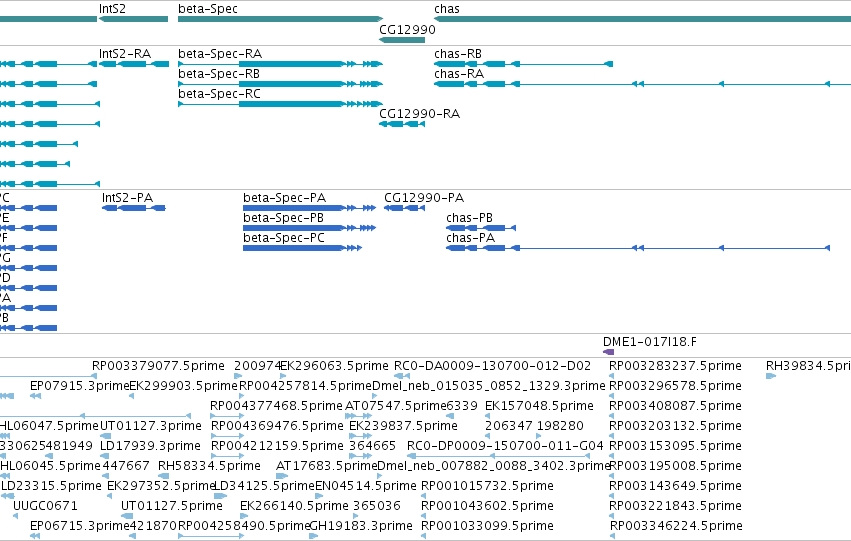Image resolution: width=851 pixels, height=541 pixels.
Task: Select the RC0-DP0009-150700-011-G04 label
Action: [505, 446]
